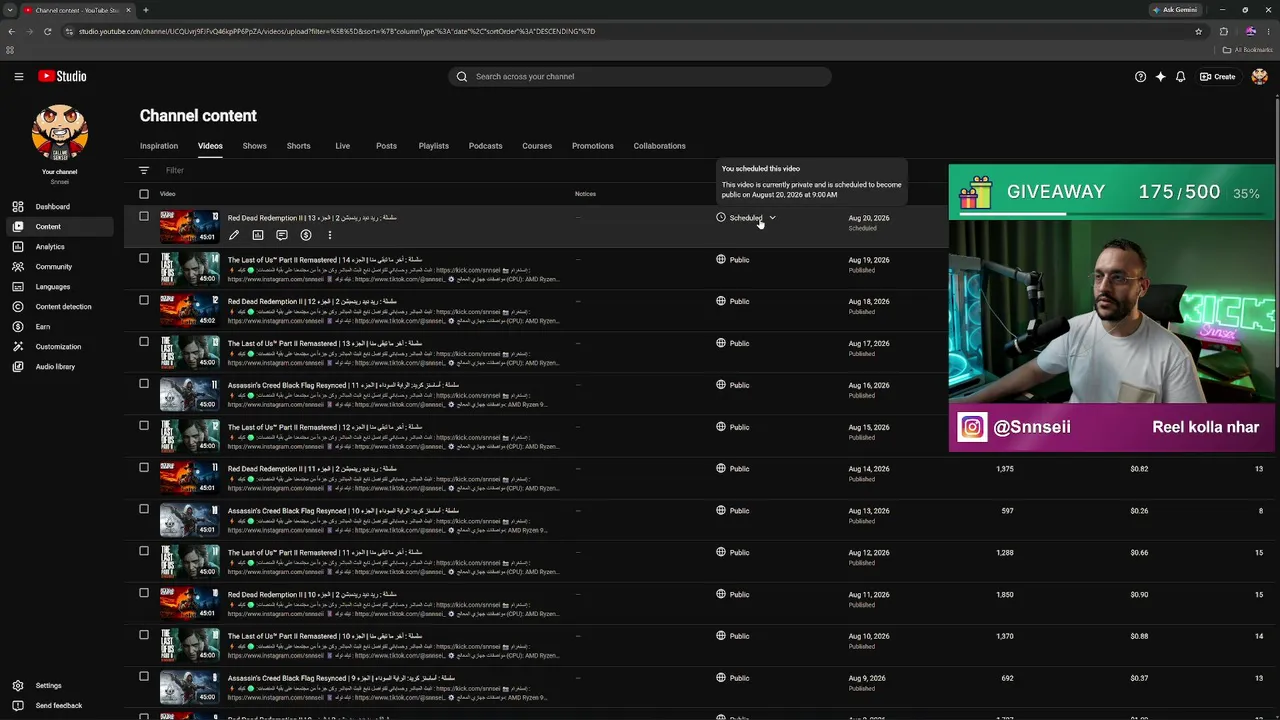Image resolution: width=1280 pixels, height=720 pixels.
Task: Open the All Bookmarks folder
Action: 1248,49
